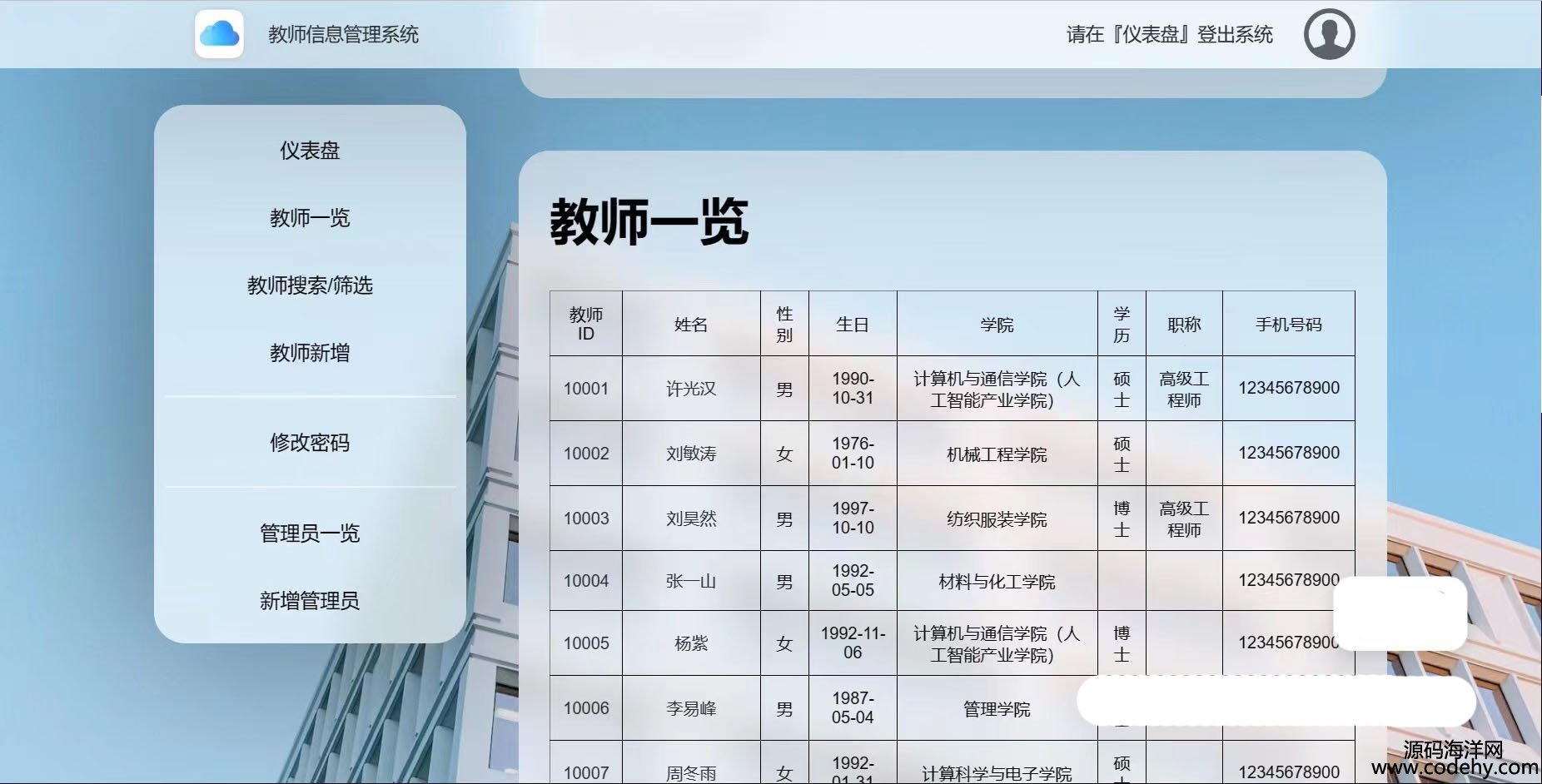
Task: Click phone number in 许光汉's row
Action: pyautogui.click(x=1289, y=389)
